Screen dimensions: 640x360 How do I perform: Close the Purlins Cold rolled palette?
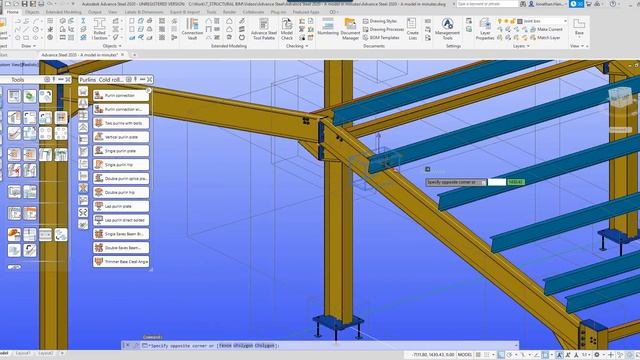click(x=149, y=79)
